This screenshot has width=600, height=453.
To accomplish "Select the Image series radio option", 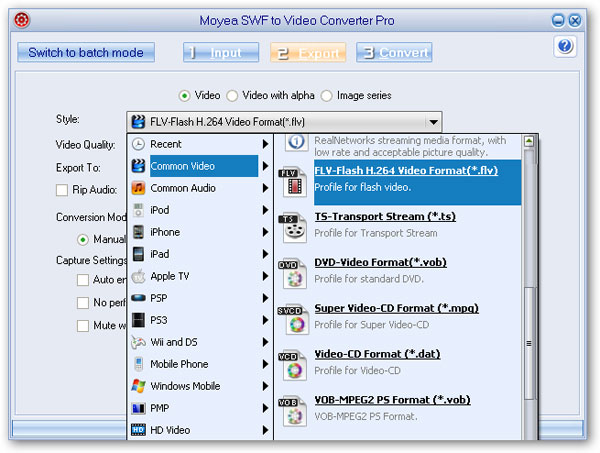I will pos(326,96).
